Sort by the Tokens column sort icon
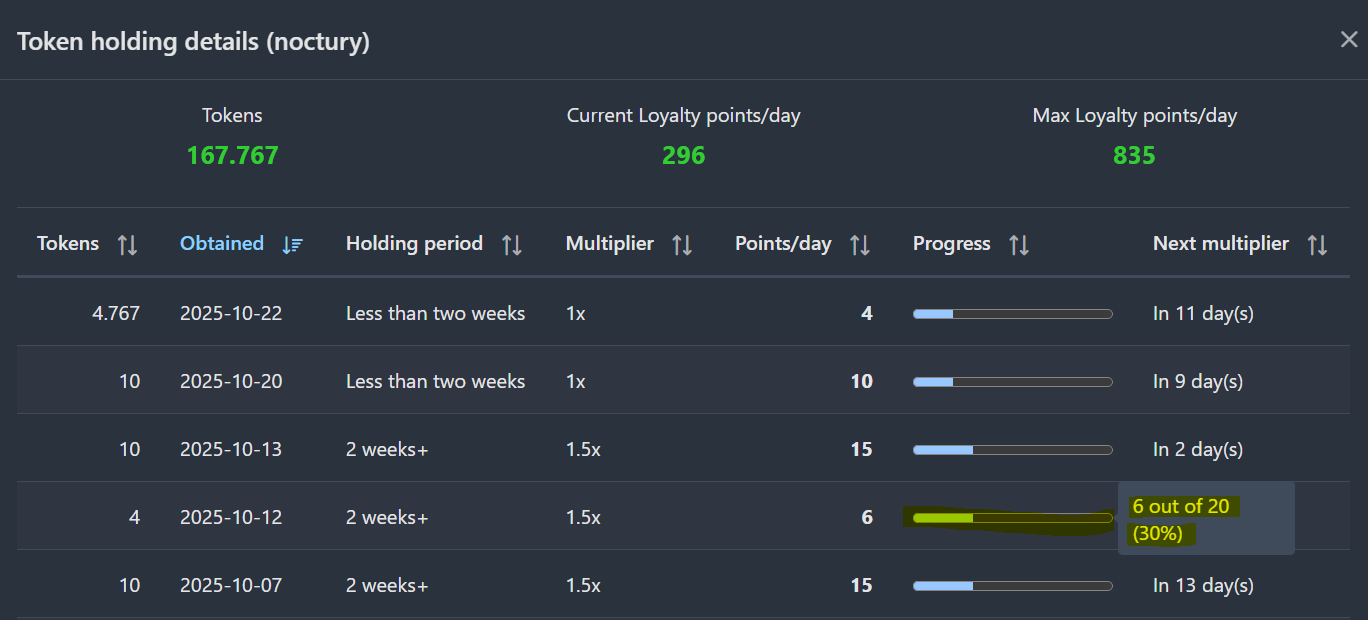The height and width of the screenshot is (620, 1368). [127, 245]
